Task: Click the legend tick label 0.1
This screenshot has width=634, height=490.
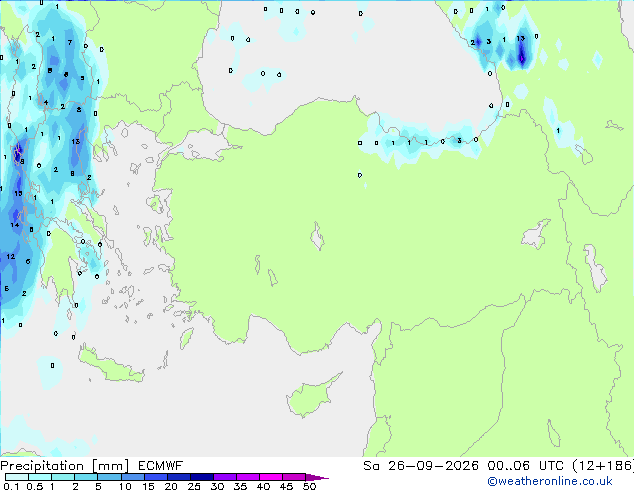Action: [x=11, y=486]
